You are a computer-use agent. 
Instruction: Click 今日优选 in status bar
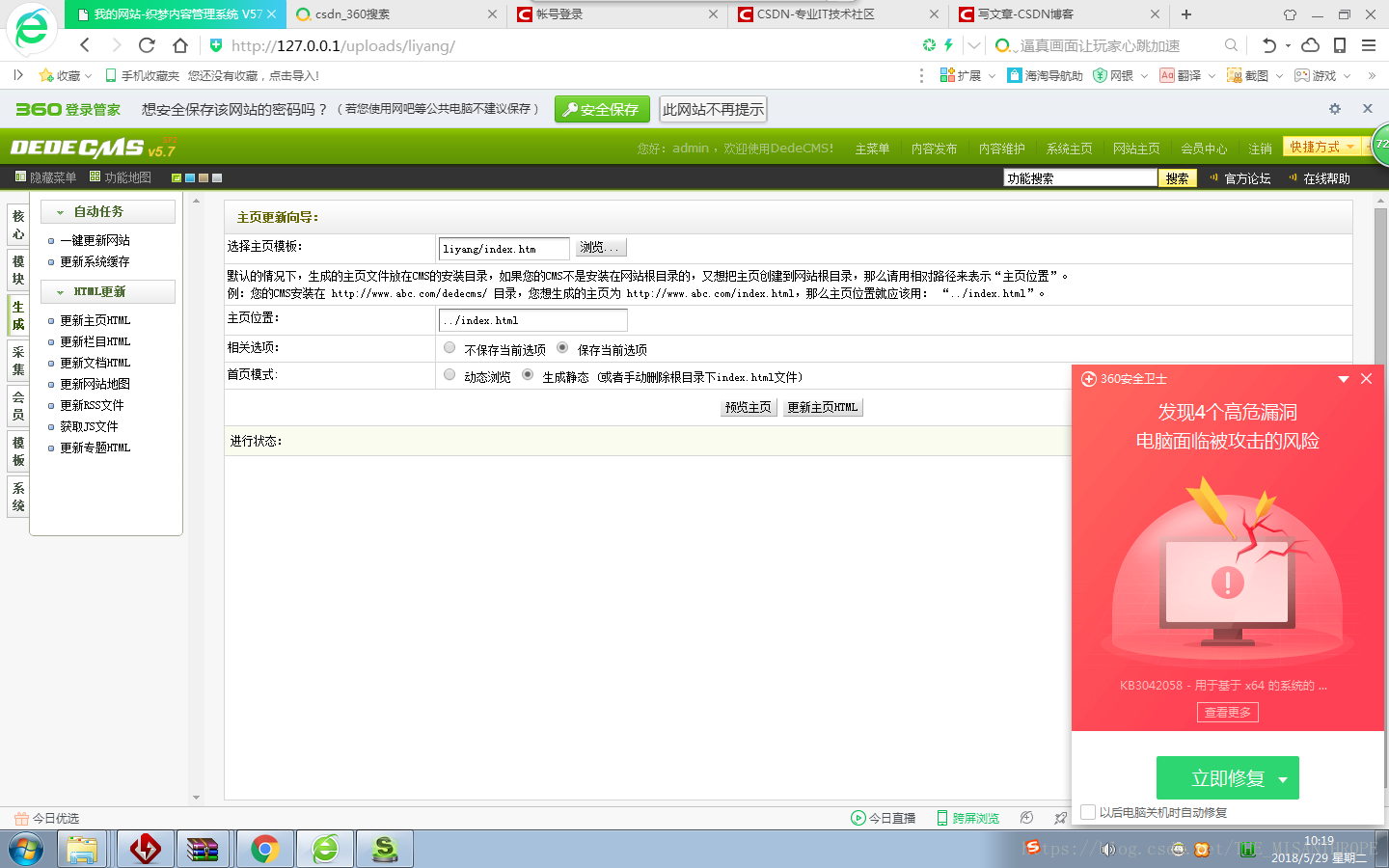(46, 818)
